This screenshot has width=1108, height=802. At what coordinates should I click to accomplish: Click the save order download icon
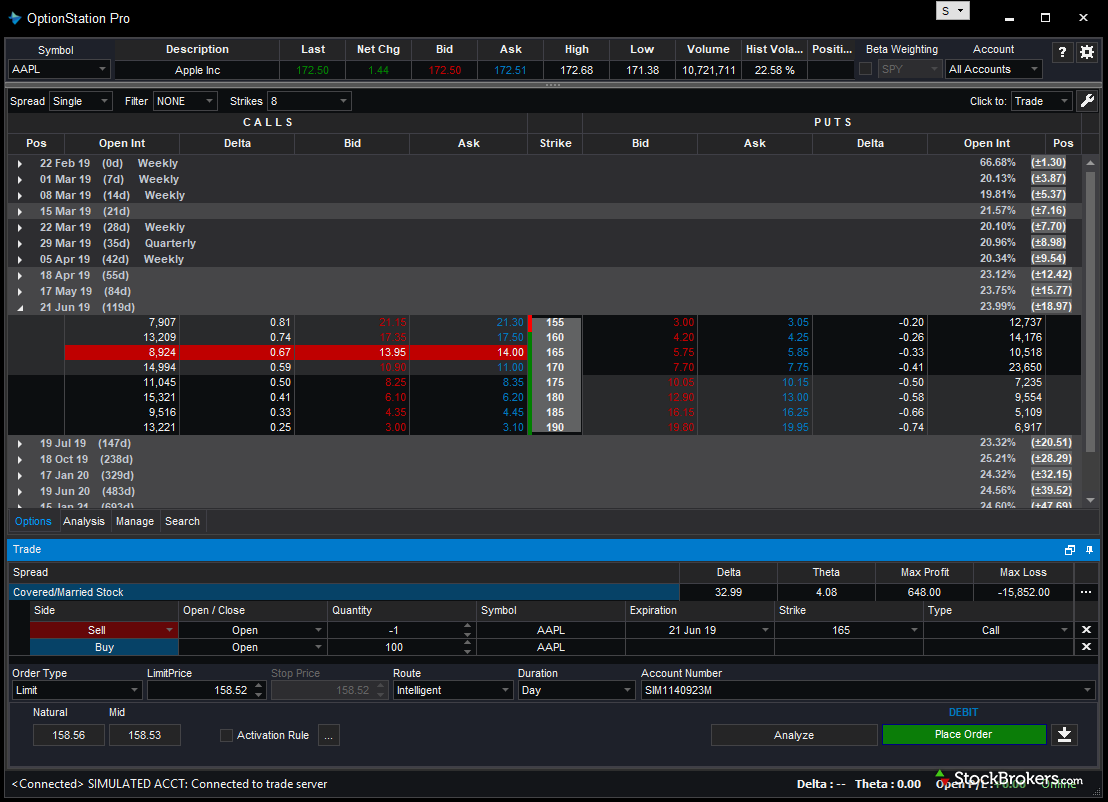tap(1064, 735)
